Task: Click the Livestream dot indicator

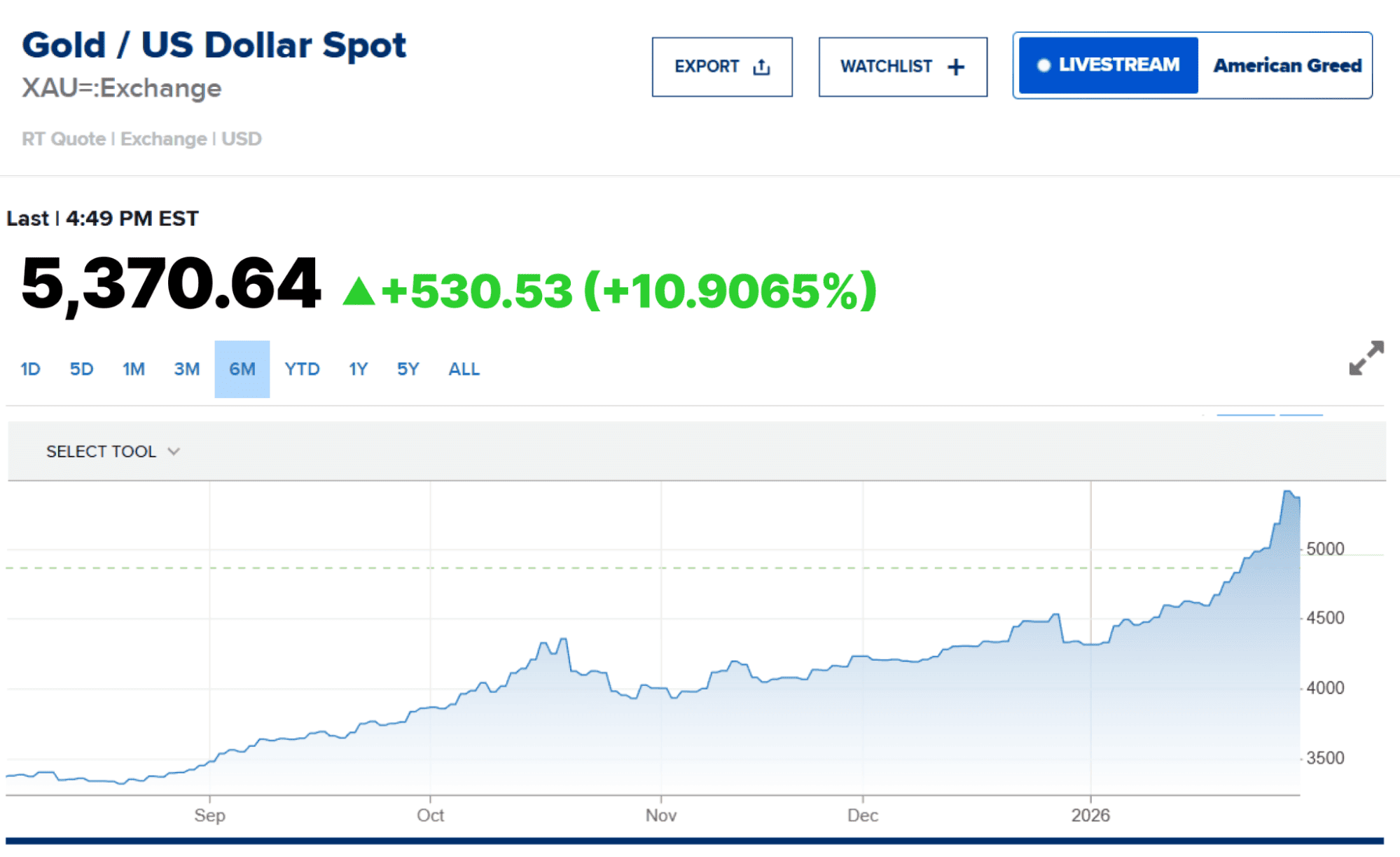Action: click(x=1044, y=66)
